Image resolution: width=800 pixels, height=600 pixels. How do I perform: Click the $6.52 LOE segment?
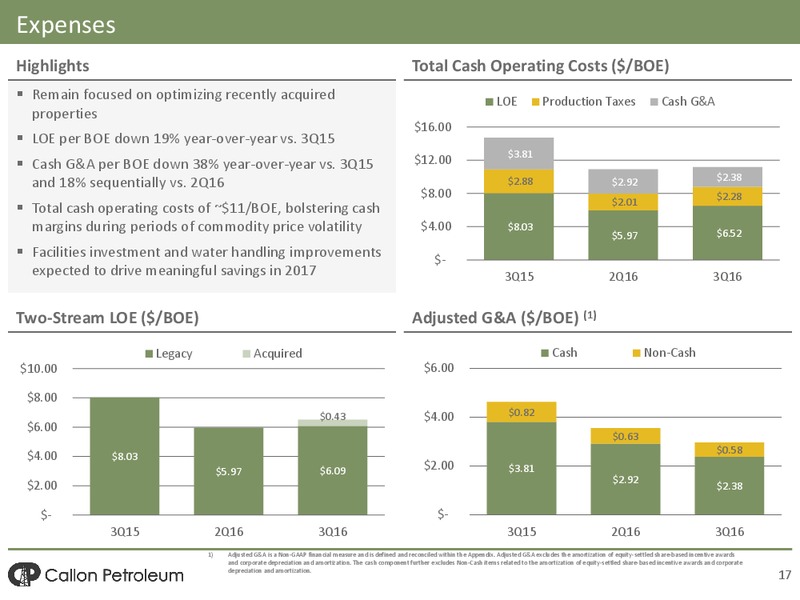(727, 233)
